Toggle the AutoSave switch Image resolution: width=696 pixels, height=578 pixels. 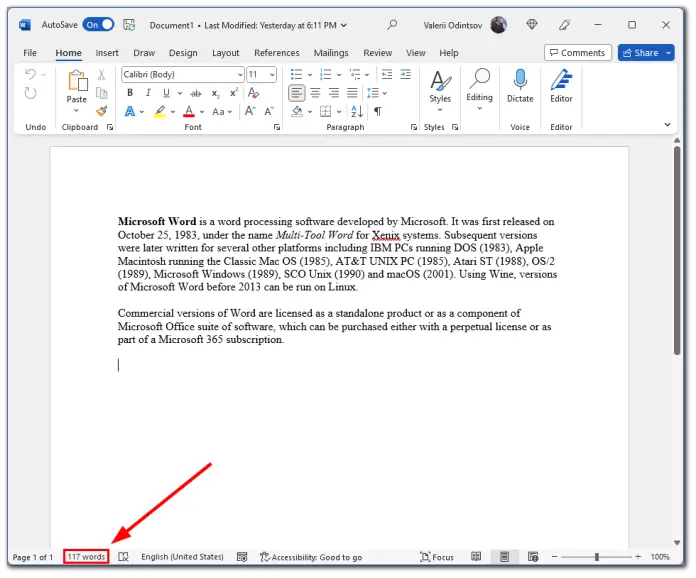click(x=98, y=25)
